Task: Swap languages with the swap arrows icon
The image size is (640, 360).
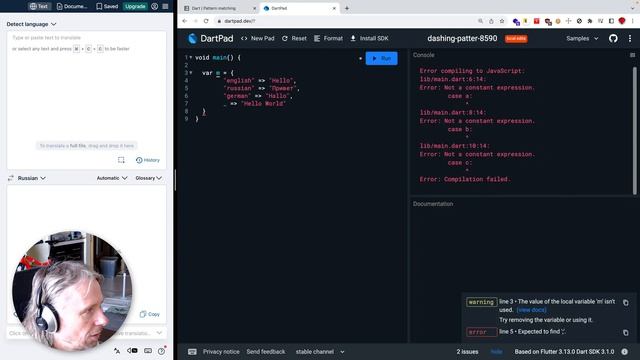Action: [x=11, y=178]
